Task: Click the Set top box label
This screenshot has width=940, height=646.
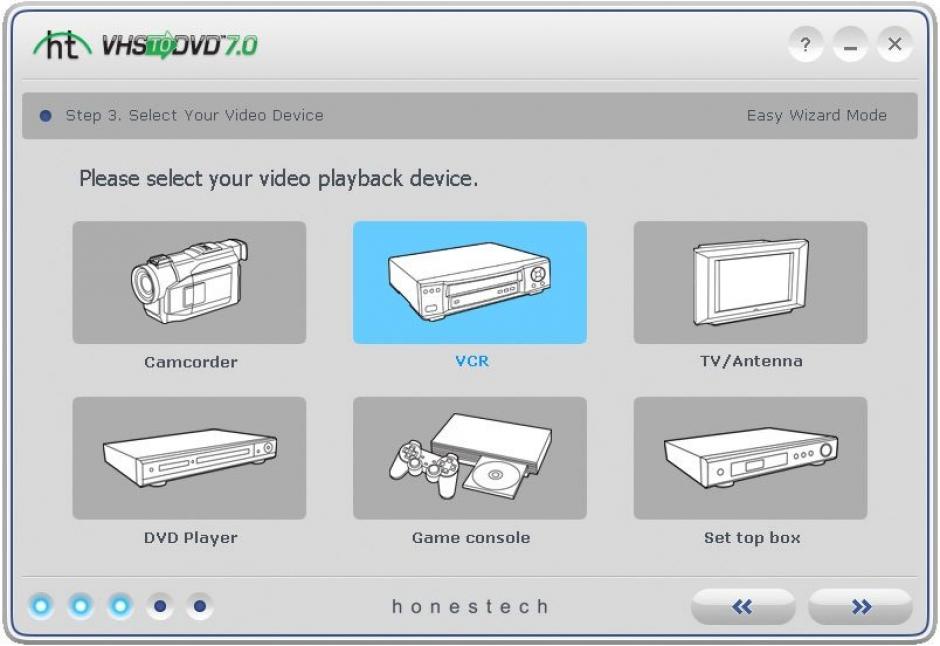Action: [x=752, y=538]
